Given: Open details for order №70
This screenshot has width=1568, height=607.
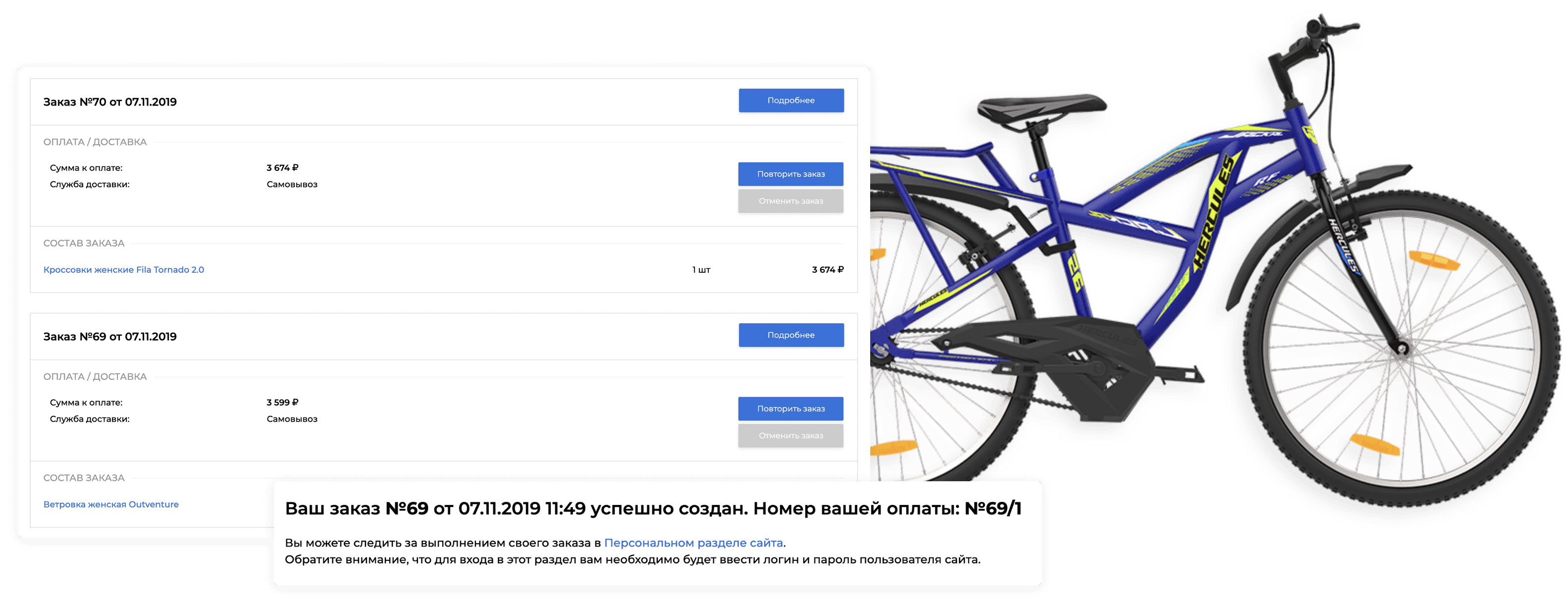Looking at the screenshot, I should [791, 101].
